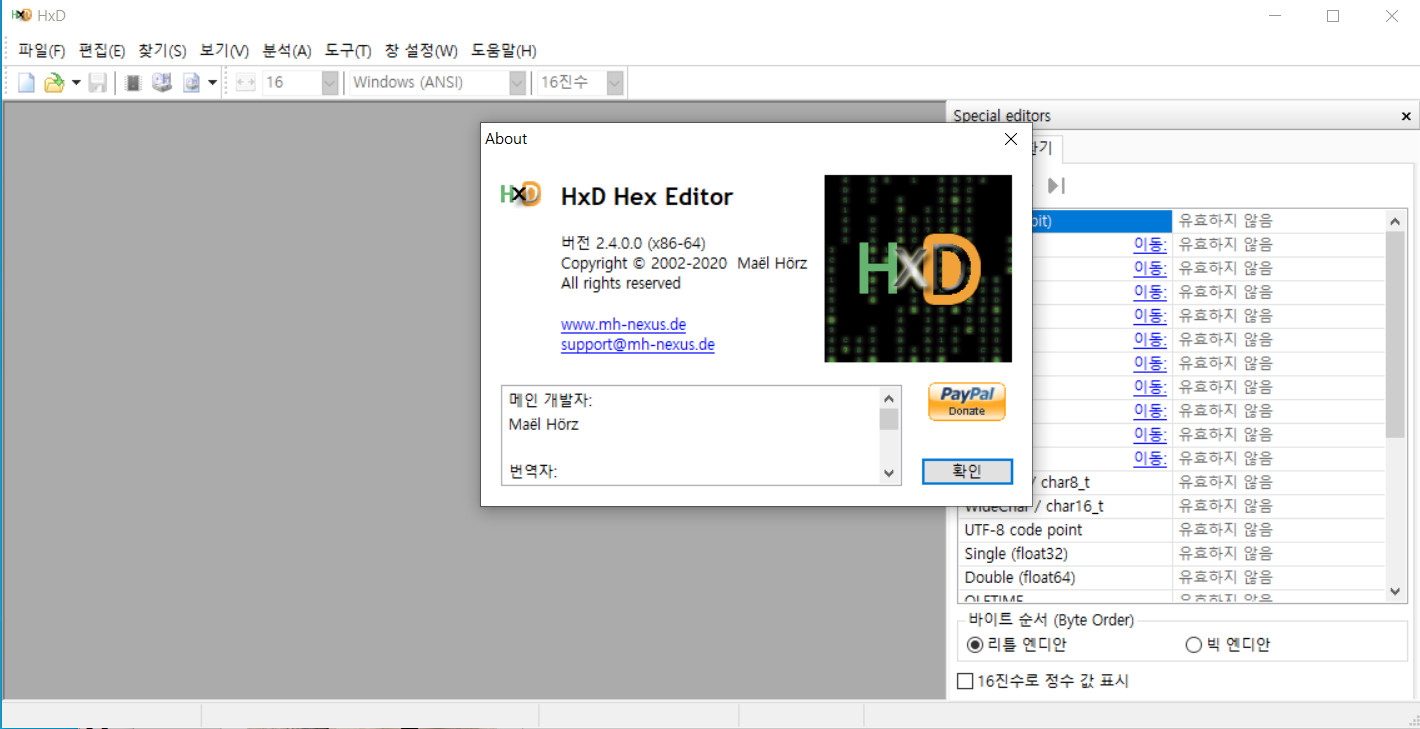
Task: Click the data inspector scroll down arrow
Action: click(x=1396, y=592)
